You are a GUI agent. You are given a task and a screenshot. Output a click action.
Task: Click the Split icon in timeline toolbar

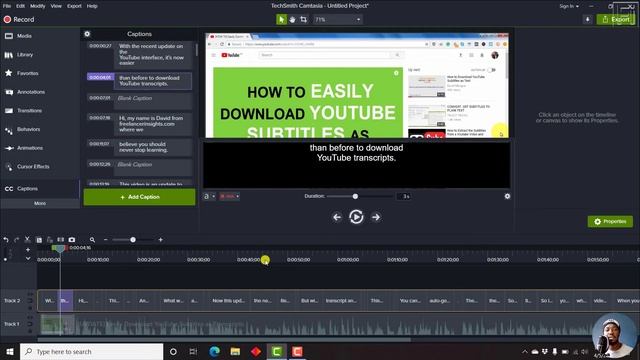(x=61, y=240)
